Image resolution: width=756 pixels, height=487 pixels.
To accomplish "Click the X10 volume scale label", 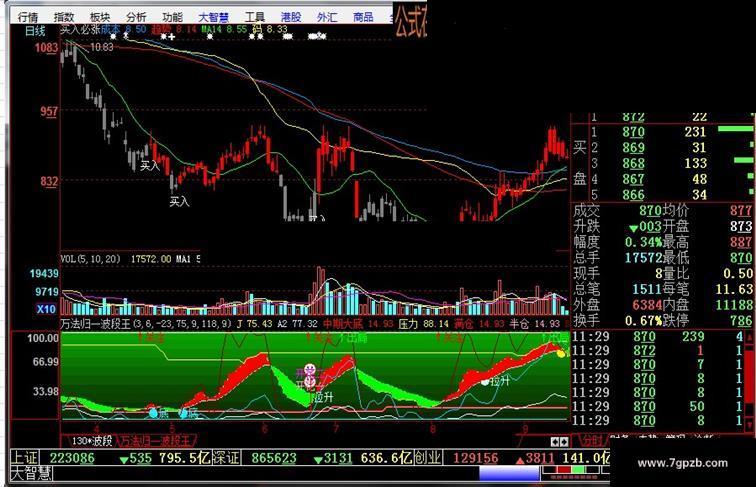I will pyautogui.click(x=46, y=309).
